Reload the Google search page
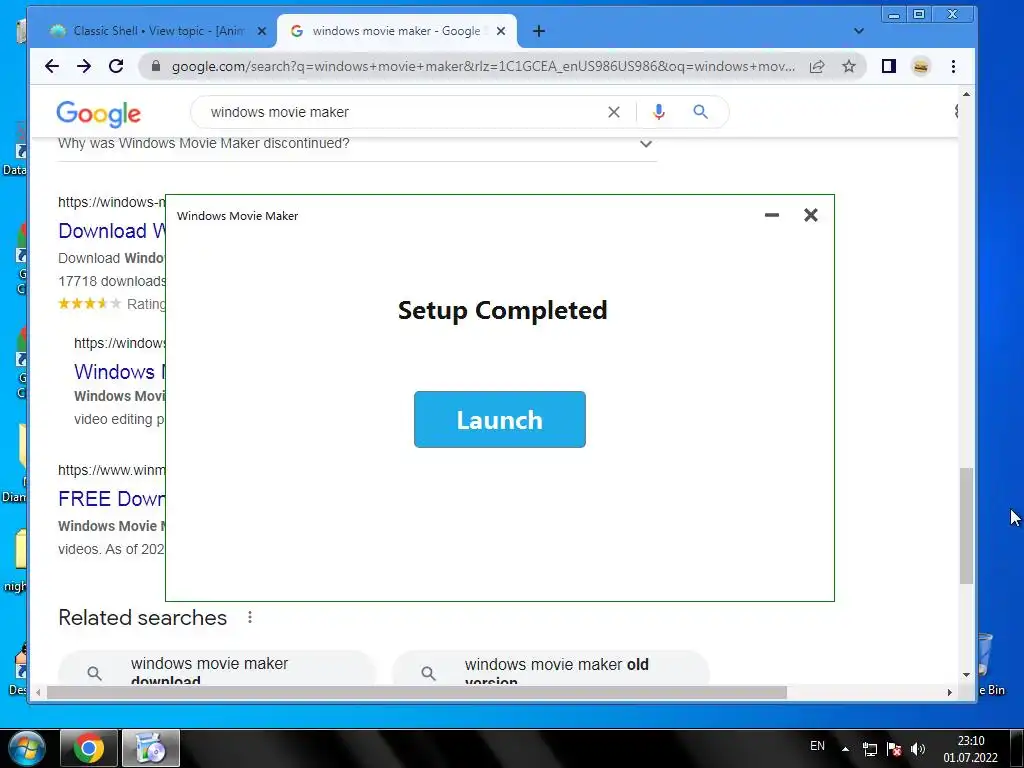Viewport: 1024px width, 768px height. coord(116,66)
